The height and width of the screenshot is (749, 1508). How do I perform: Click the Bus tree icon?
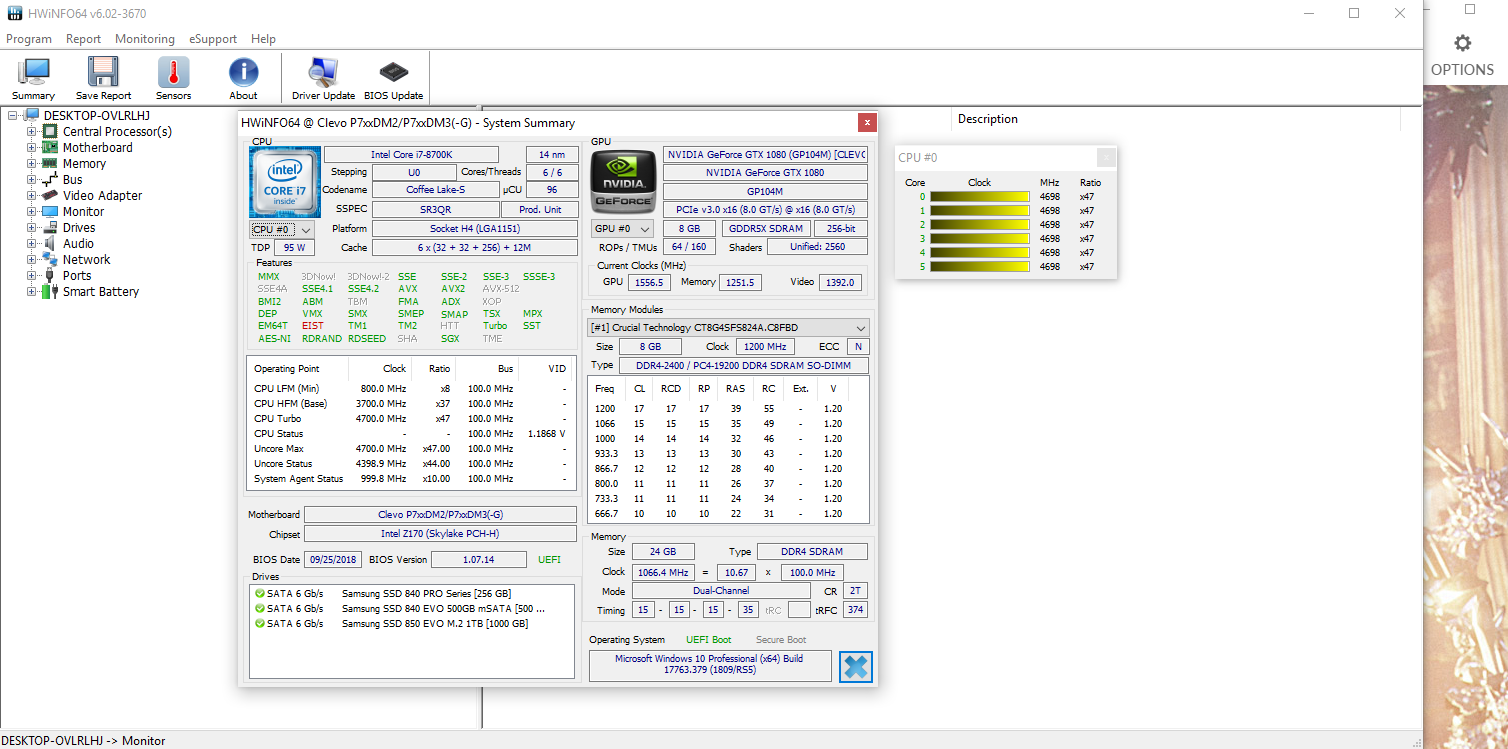pos(49,179)
